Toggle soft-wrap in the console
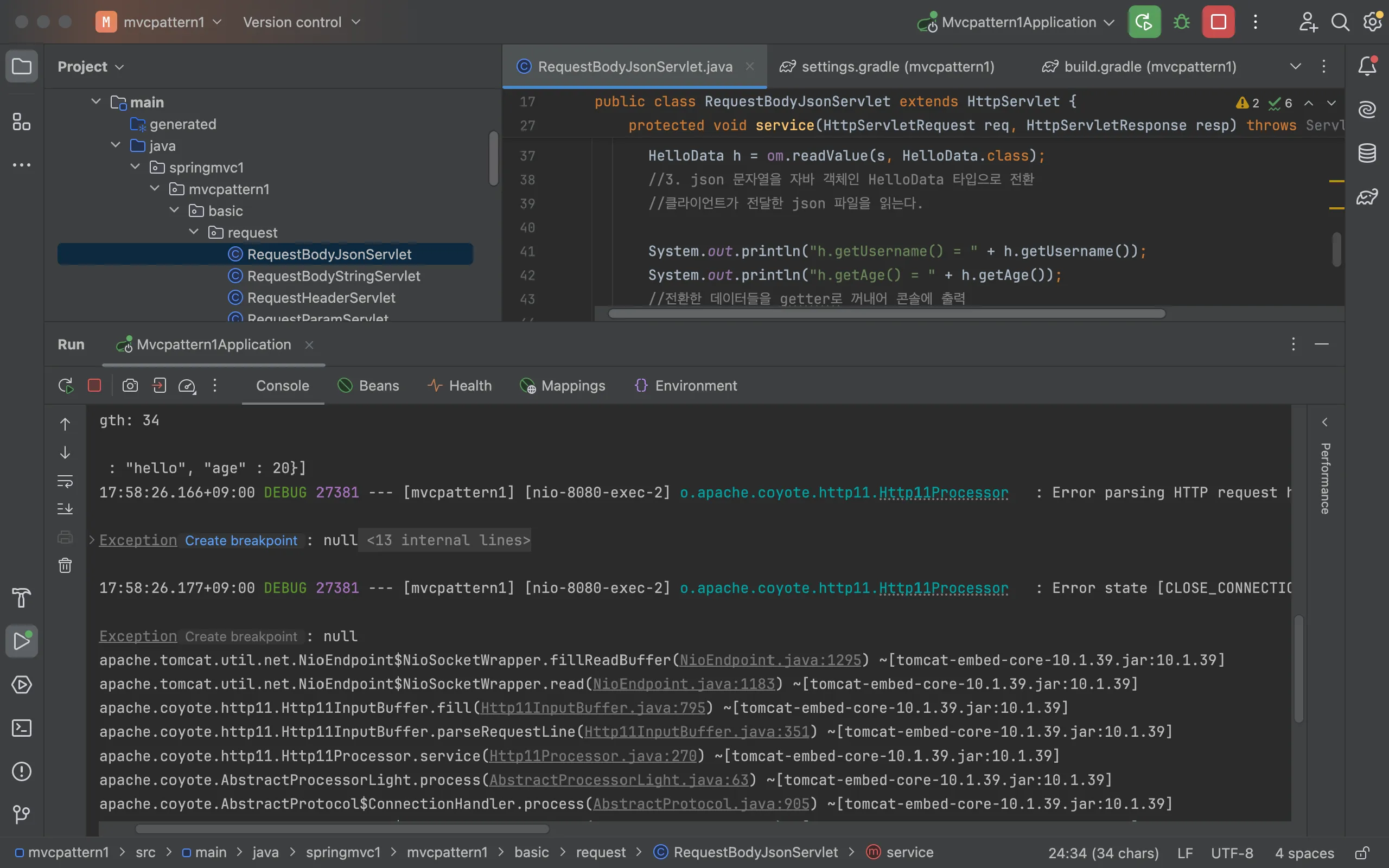The width and height of the screenshot is (1389, 868). 65,481
